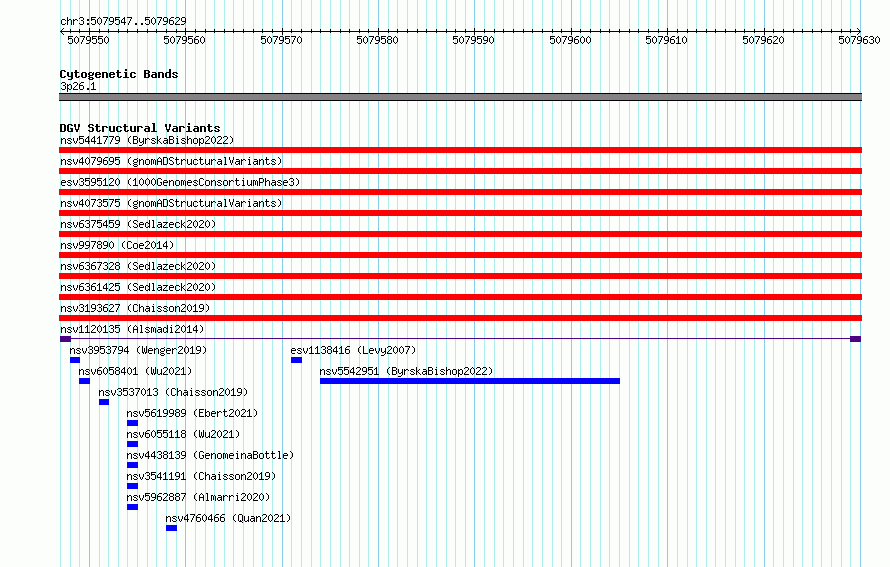This screenshot has height=567, width=890.
Task: Click nsv1120135 (Alsmadi2014) label
Action: point(132,329)
